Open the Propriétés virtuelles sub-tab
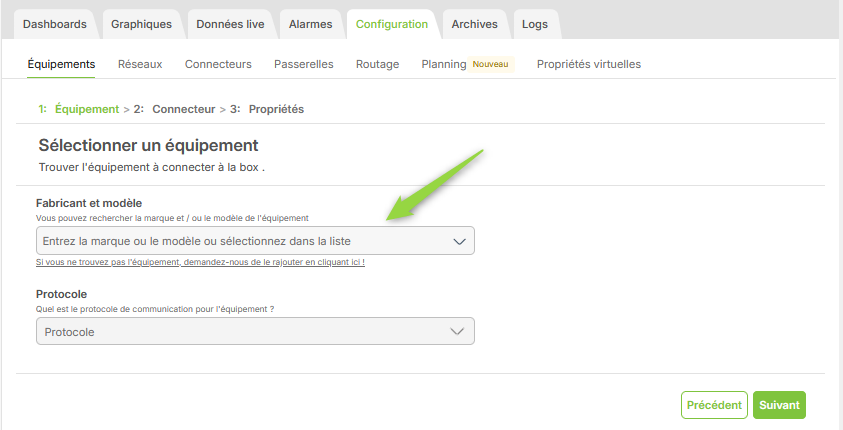The height and width of the screenshot is (430, 843). tap(589, 64)
